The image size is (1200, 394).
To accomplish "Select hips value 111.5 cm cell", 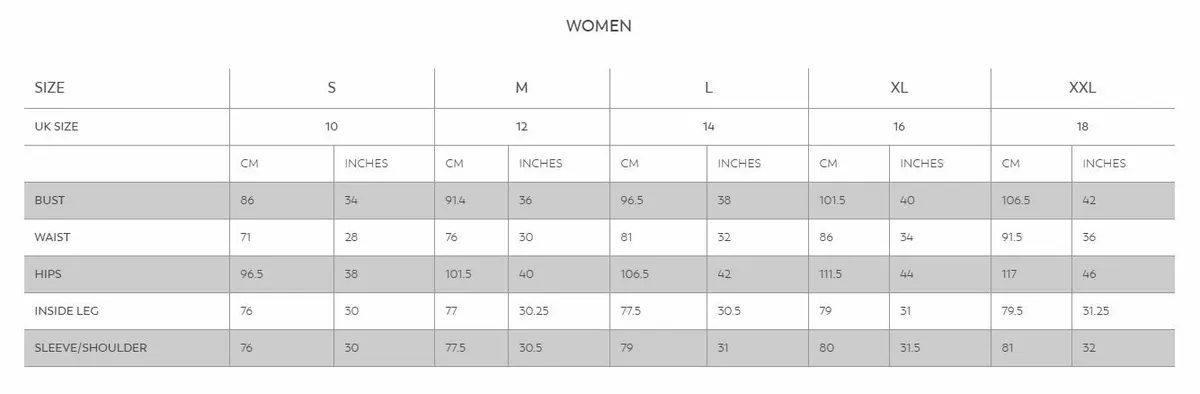I will click(x=849, y=274).
